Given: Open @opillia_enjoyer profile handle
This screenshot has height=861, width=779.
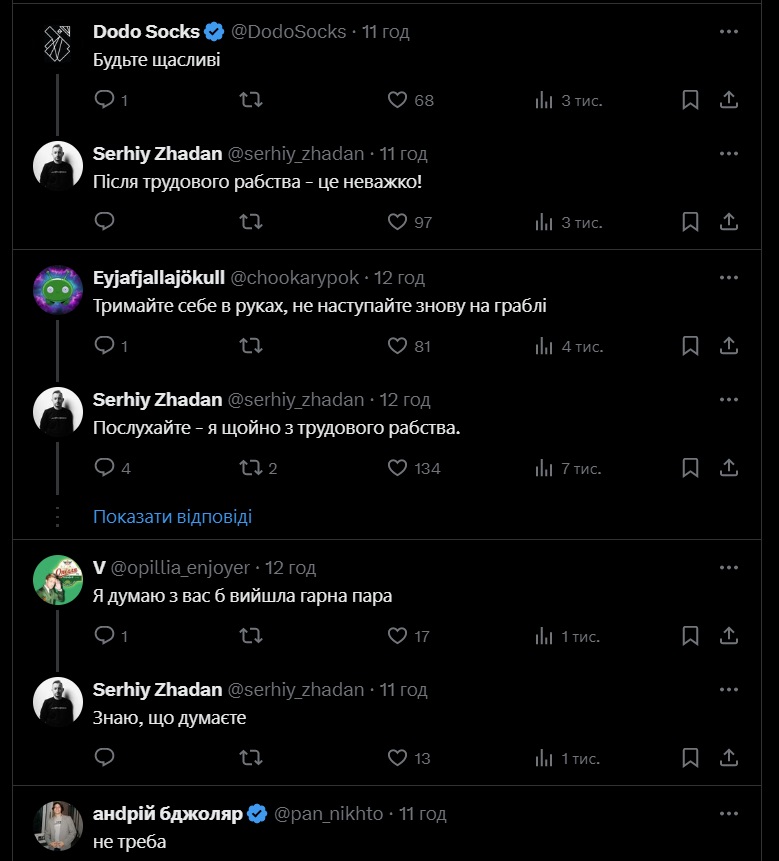Looking at the screenshot, I should point(180,568).
